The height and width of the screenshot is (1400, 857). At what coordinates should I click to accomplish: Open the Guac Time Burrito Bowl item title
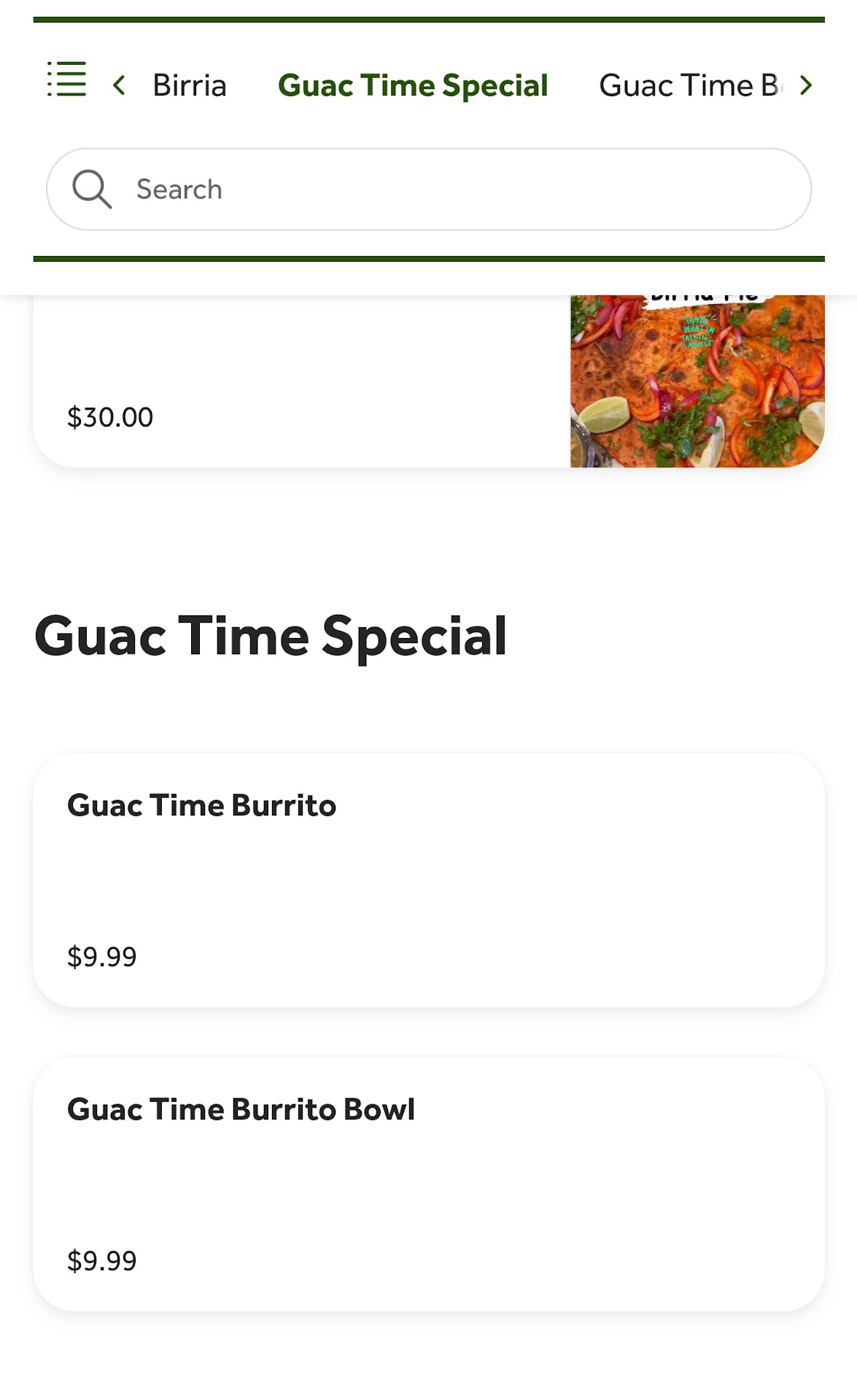[241, 1110]
